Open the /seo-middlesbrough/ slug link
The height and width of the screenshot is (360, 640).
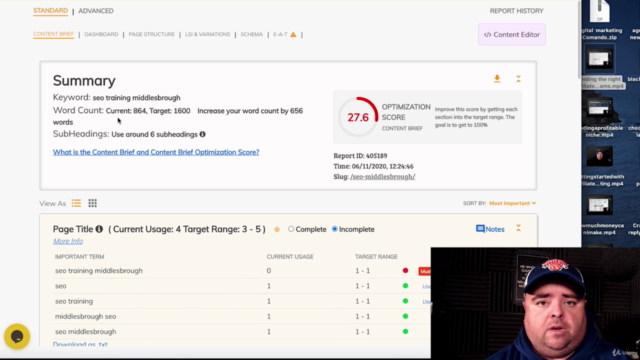click(382, 177)
